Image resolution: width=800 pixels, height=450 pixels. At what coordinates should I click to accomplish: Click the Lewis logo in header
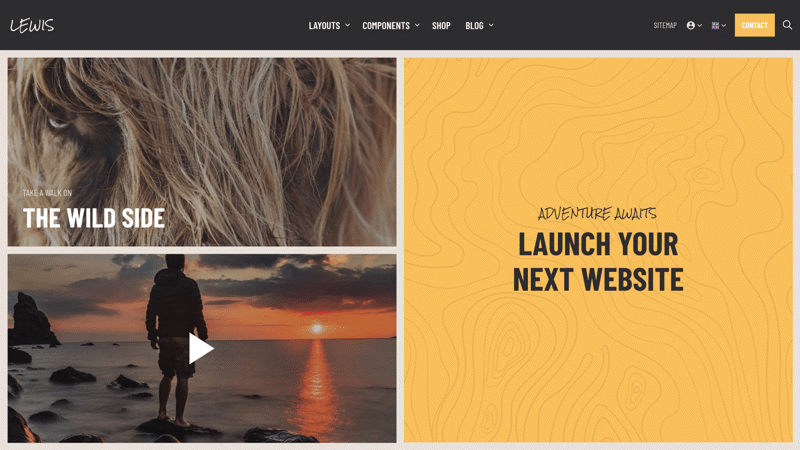click(x=32, y=26)
